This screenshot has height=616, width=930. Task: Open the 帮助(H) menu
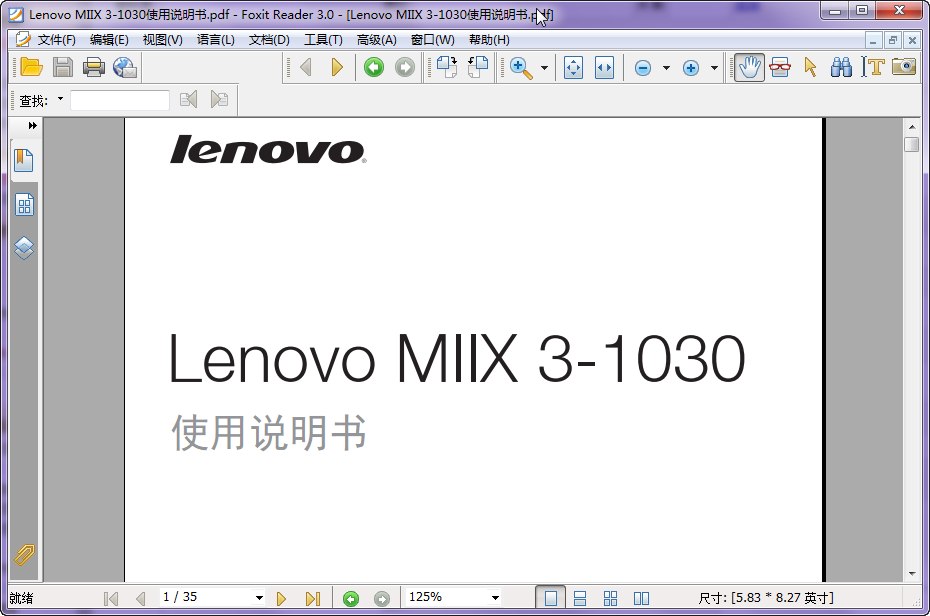pyautogui.click(x=489, y=40)
